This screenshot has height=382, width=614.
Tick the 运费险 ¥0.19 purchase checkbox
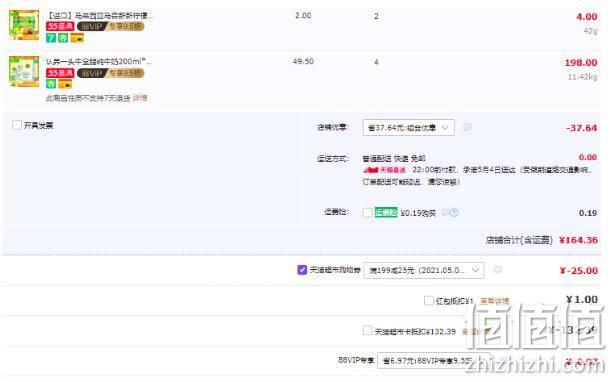point(368,213)
